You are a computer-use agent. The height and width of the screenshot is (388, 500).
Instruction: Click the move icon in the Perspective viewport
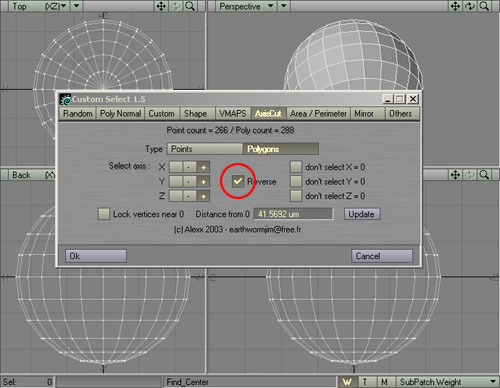click(455, 6)
